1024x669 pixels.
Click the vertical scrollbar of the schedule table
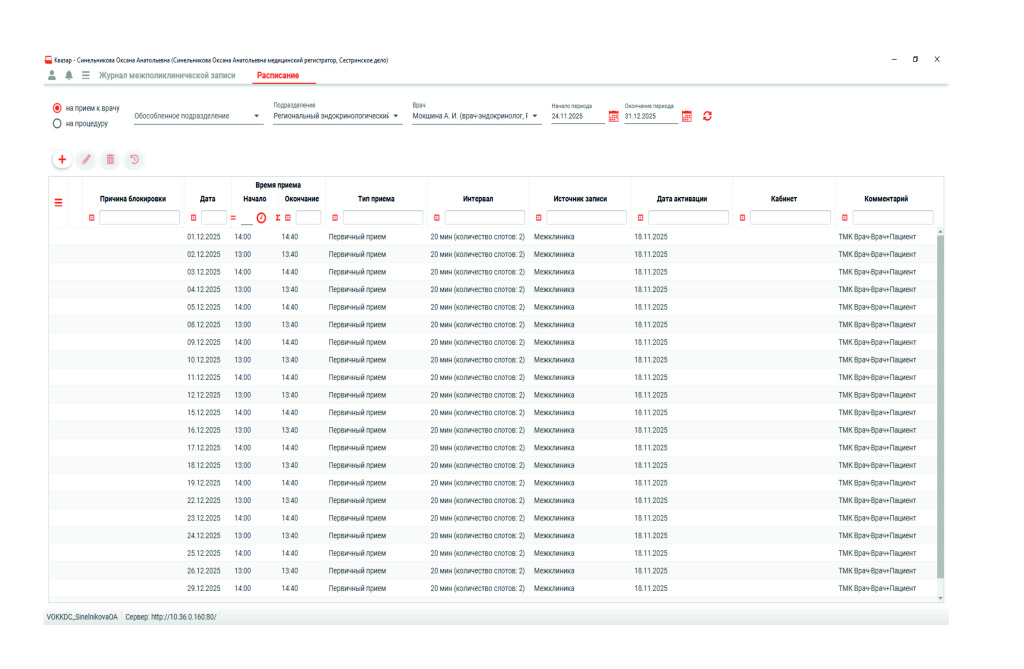(939, 400)
